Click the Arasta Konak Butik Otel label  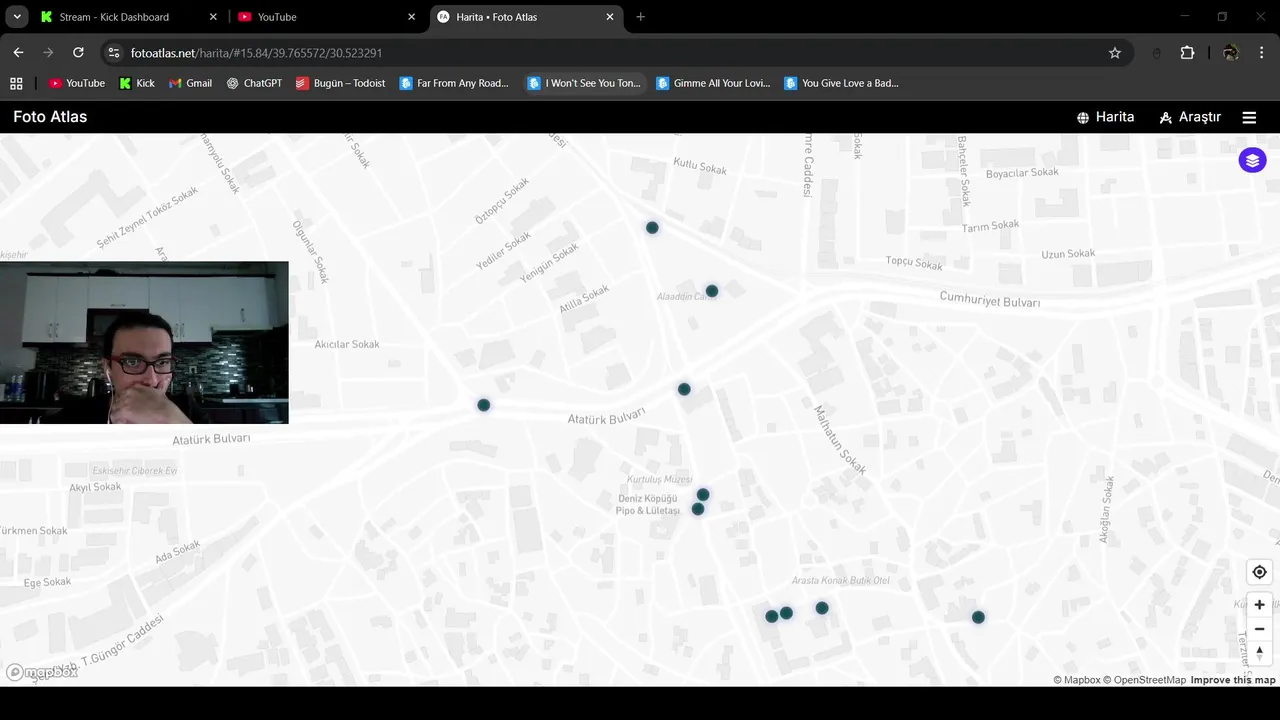(840, 580)
